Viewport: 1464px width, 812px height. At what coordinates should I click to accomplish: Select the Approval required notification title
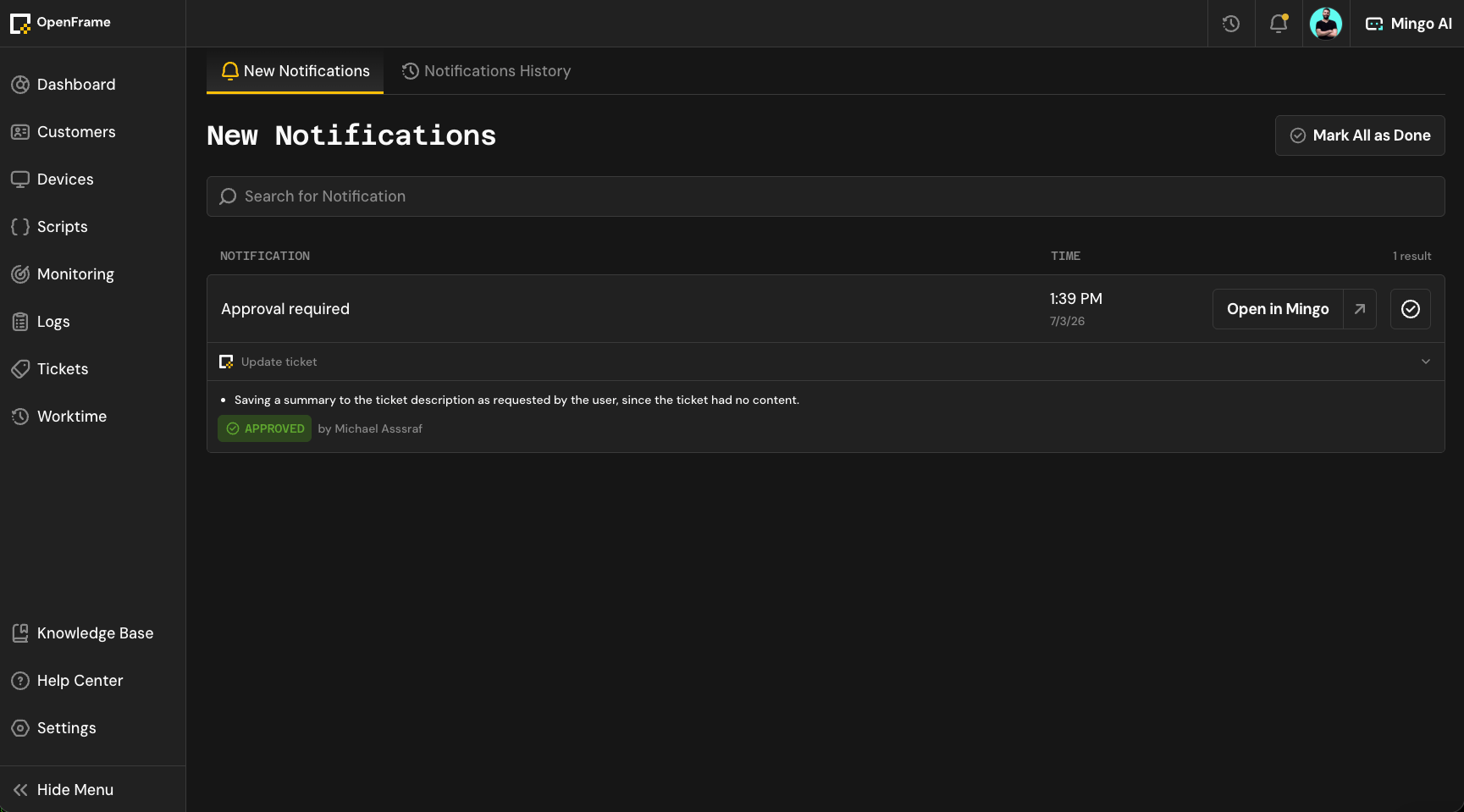tap(285, 309)
